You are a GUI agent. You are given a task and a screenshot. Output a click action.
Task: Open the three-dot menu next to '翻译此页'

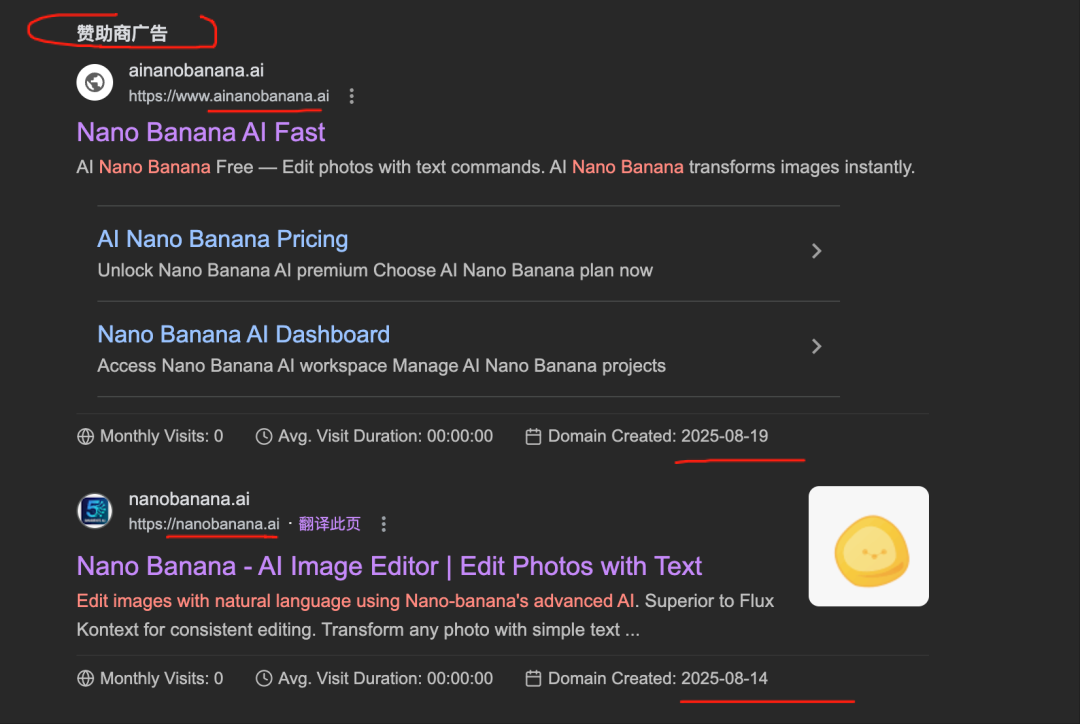(383, 524)
